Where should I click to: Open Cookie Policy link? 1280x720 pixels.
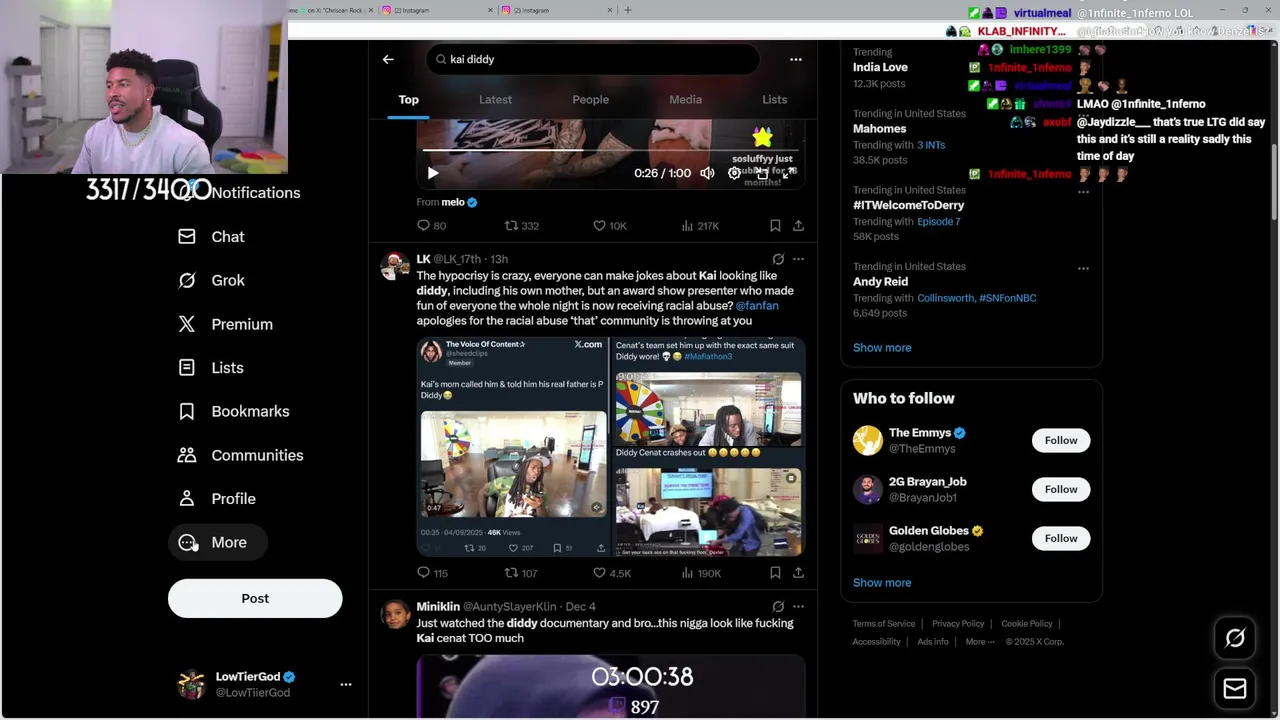click(1027, 623)
